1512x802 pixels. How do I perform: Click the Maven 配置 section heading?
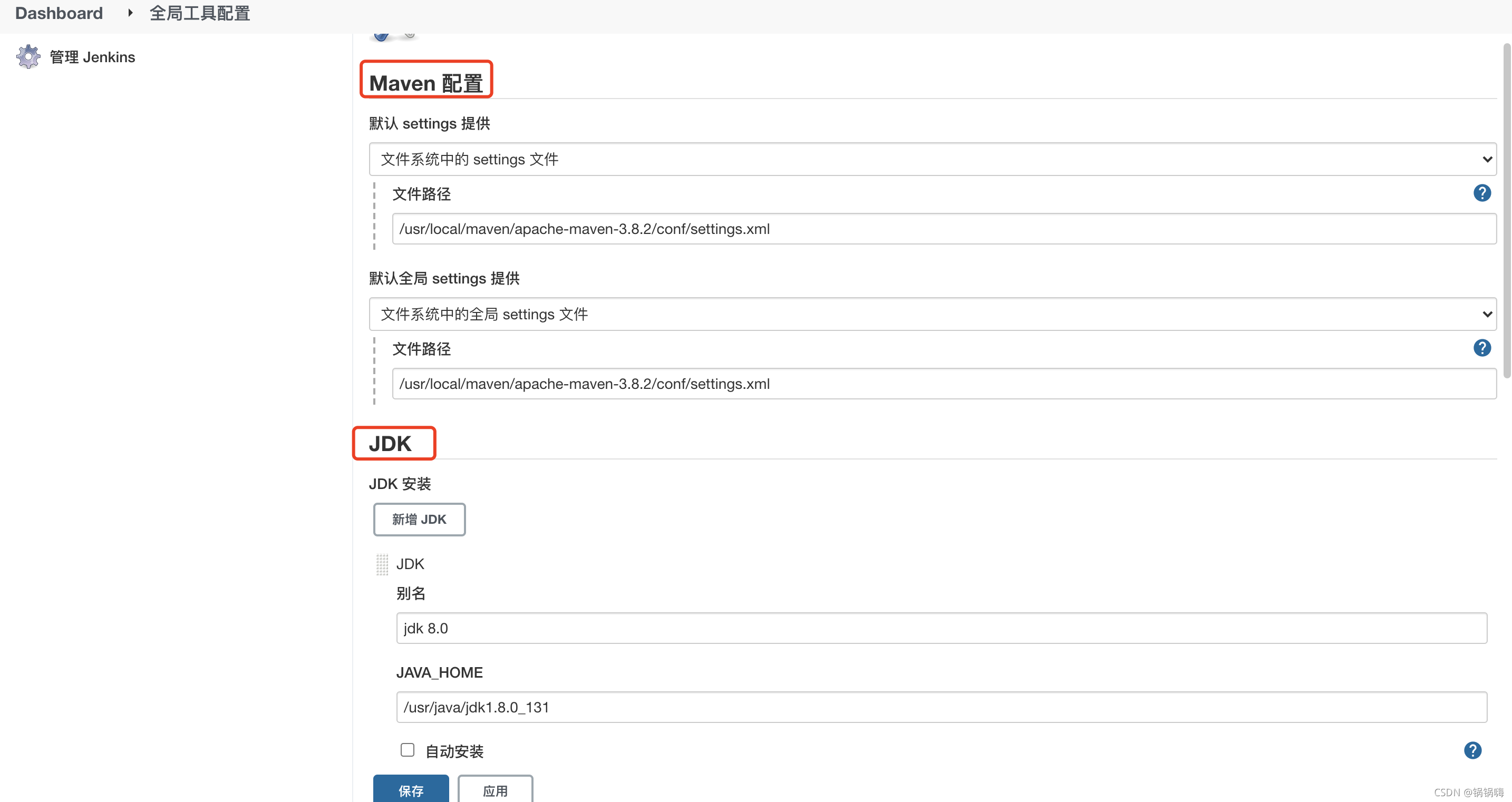426,83
